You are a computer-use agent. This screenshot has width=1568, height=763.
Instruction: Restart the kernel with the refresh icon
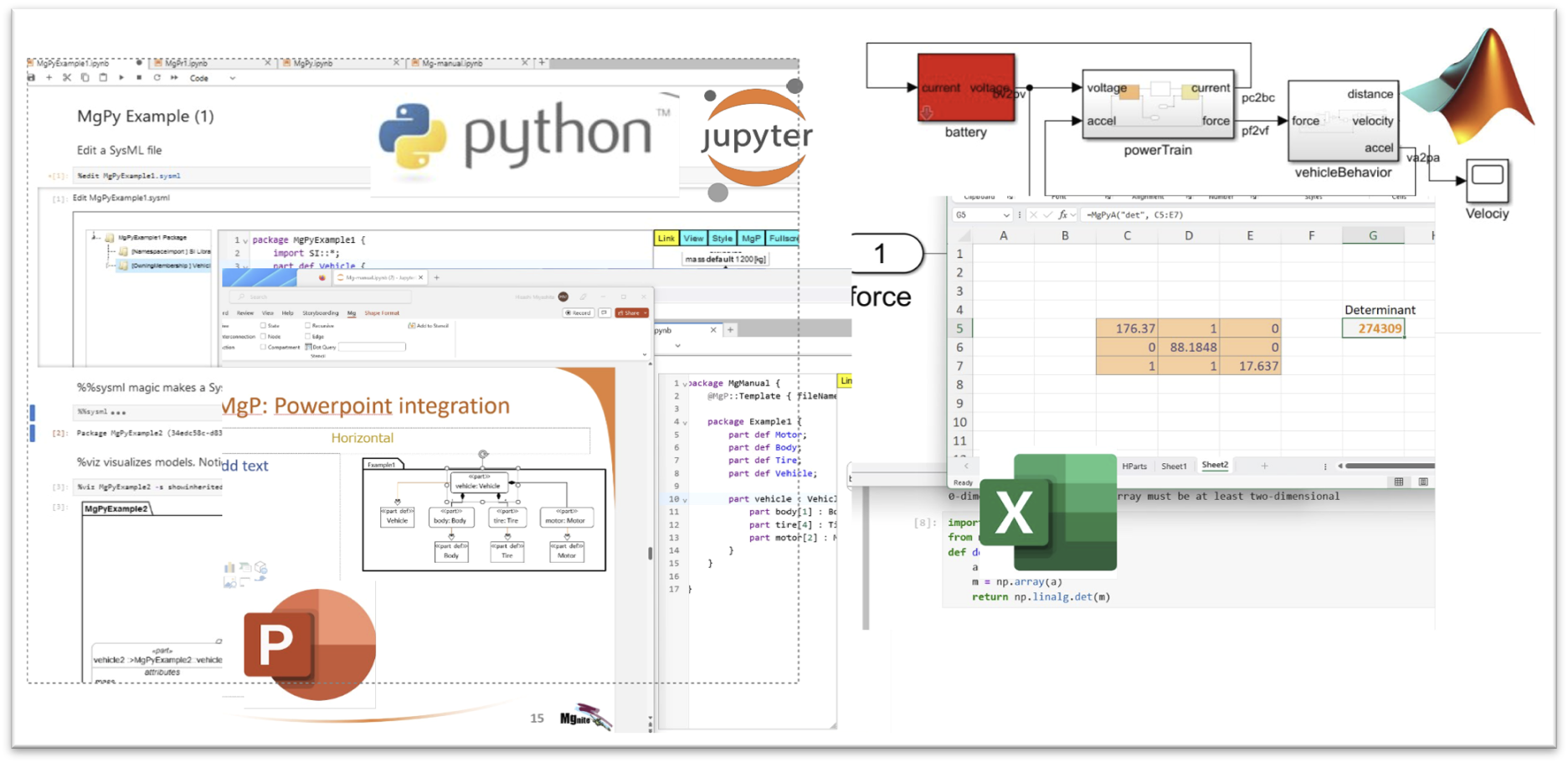tap(157, 78)
